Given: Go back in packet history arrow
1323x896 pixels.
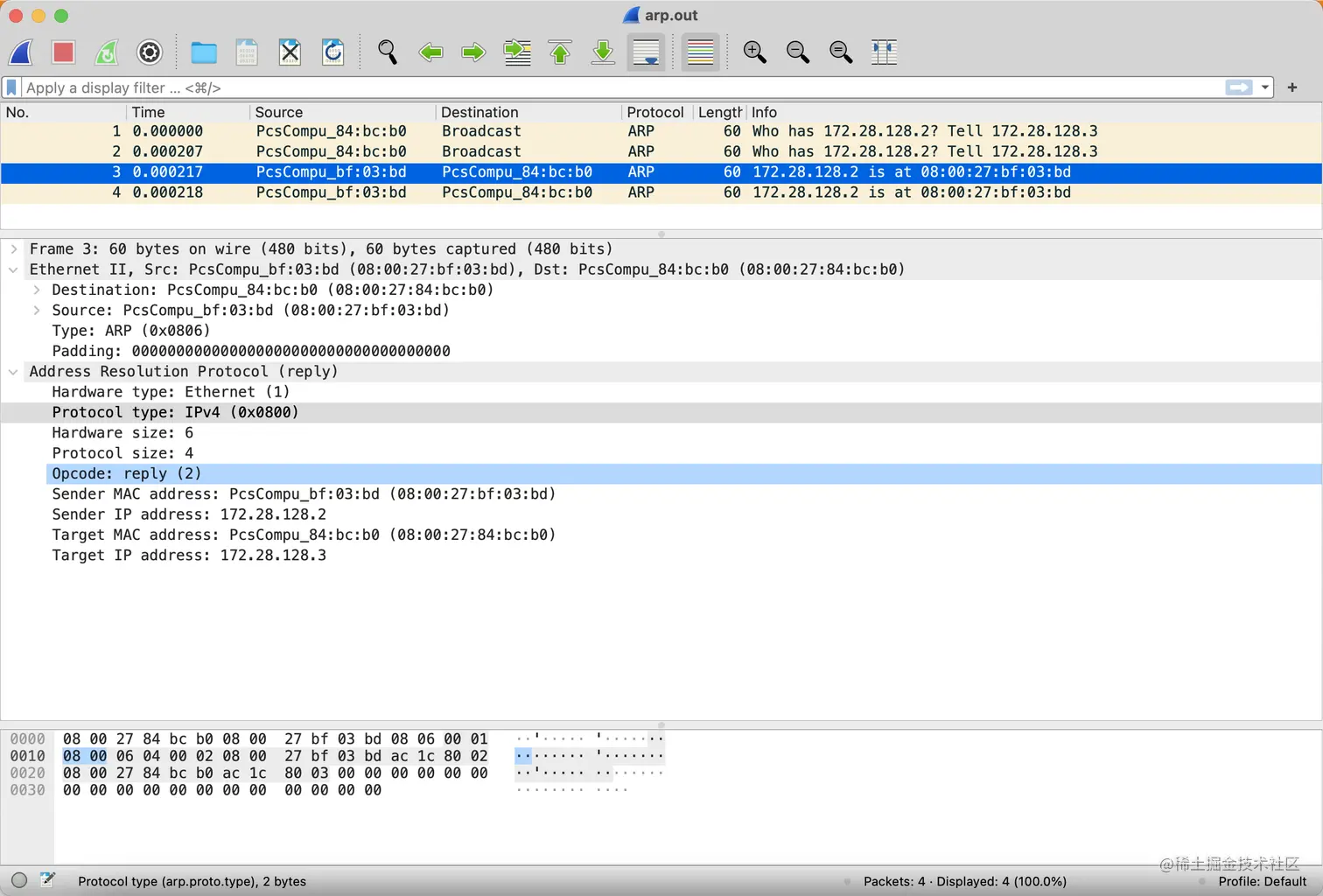Looking at the screenshot, I should click(x=430, y=52).
